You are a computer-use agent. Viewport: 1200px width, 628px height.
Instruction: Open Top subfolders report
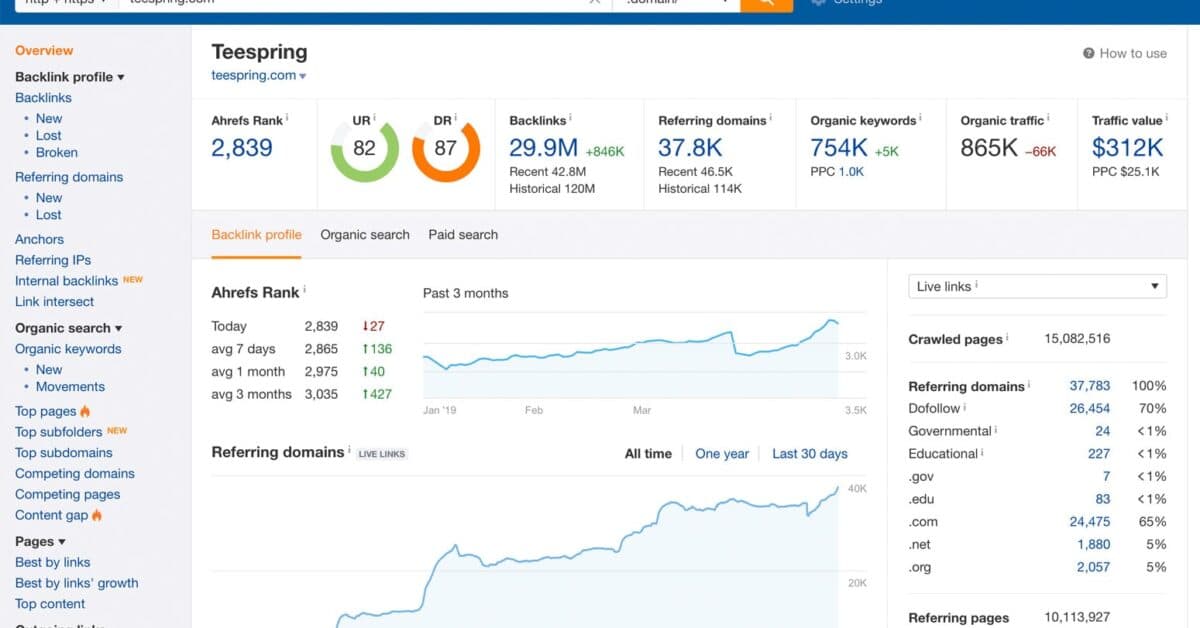(x=59, y=432)
